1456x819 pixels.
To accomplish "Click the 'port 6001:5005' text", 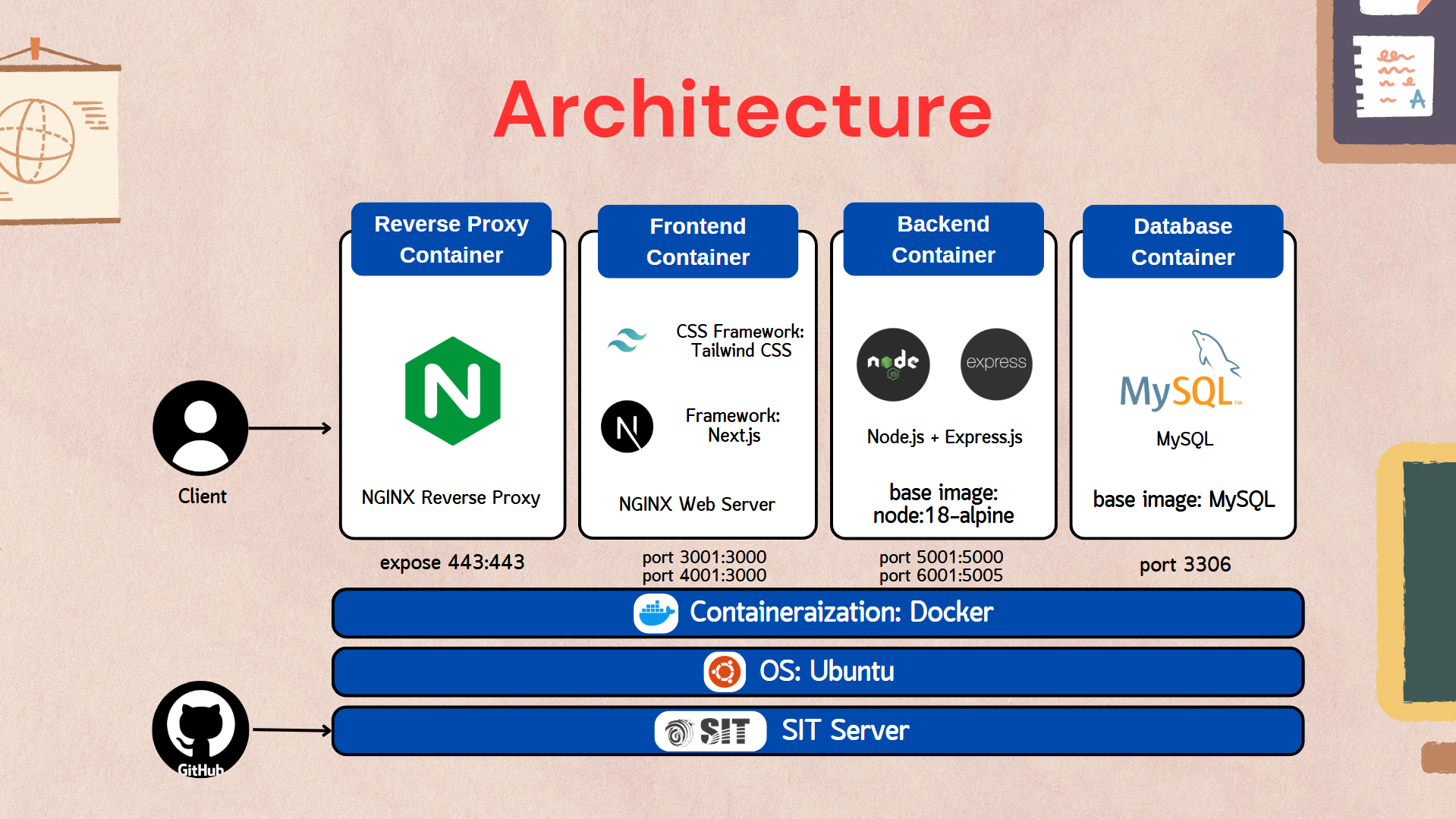I will [941, 575].
